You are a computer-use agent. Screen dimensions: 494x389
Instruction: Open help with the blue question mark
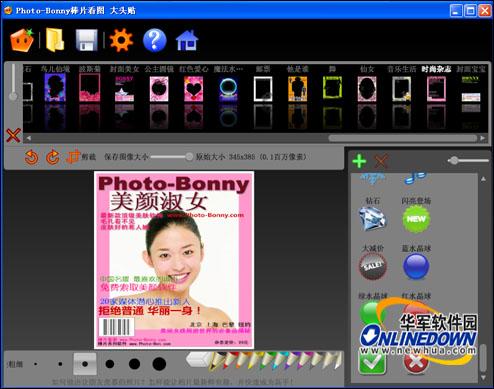155,40
